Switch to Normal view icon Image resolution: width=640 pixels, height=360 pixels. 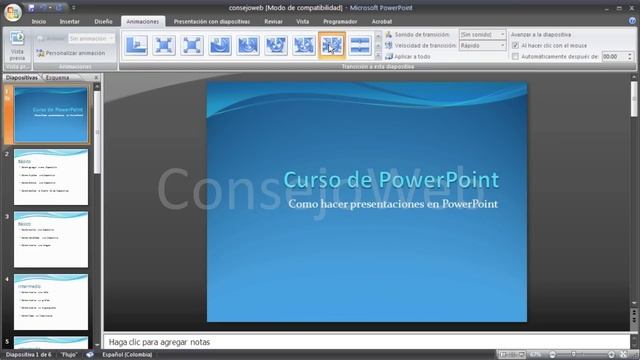click(x=503, y=355)
